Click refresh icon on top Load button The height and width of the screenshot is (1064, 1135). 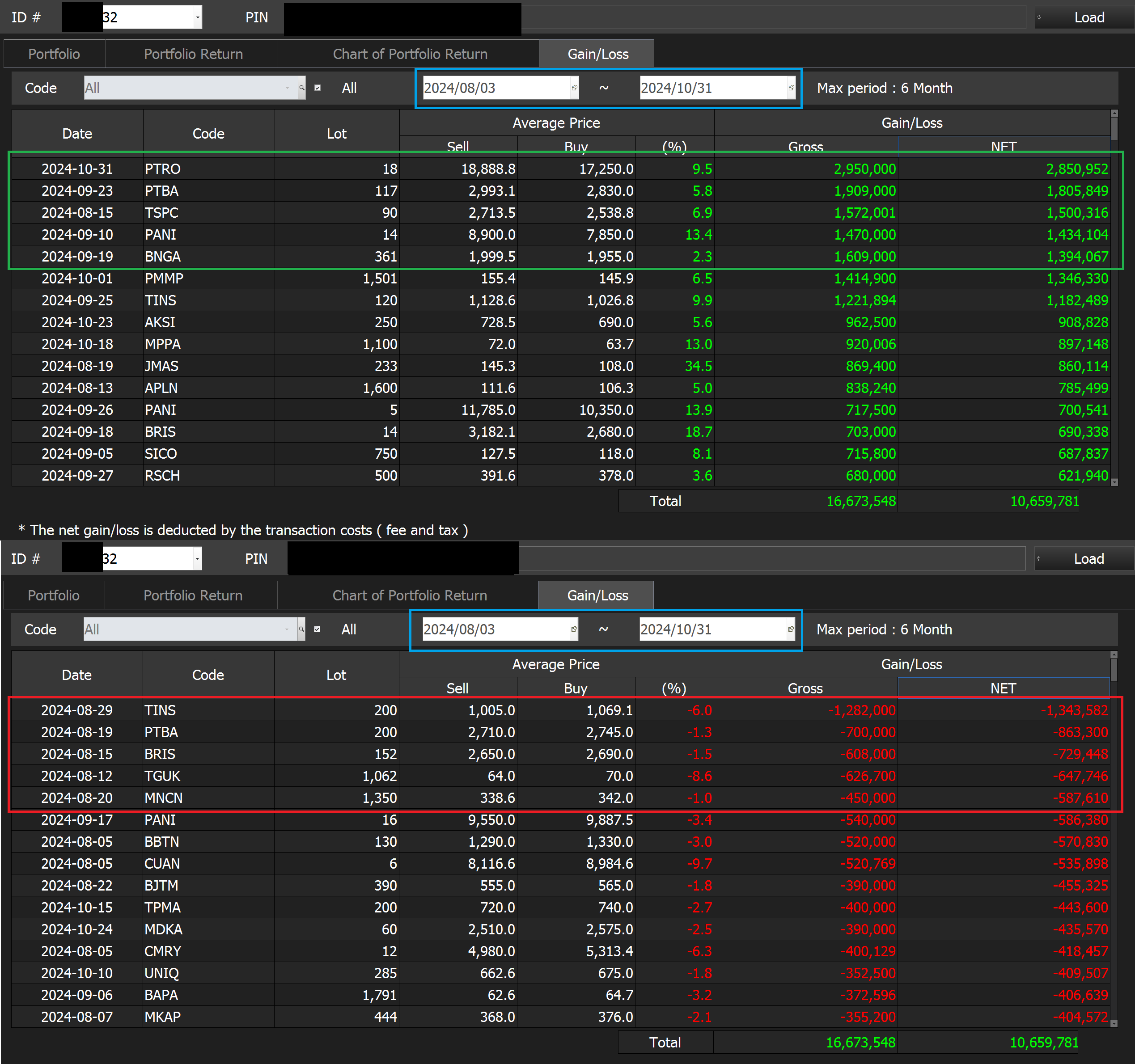(x=1039, y=17)
